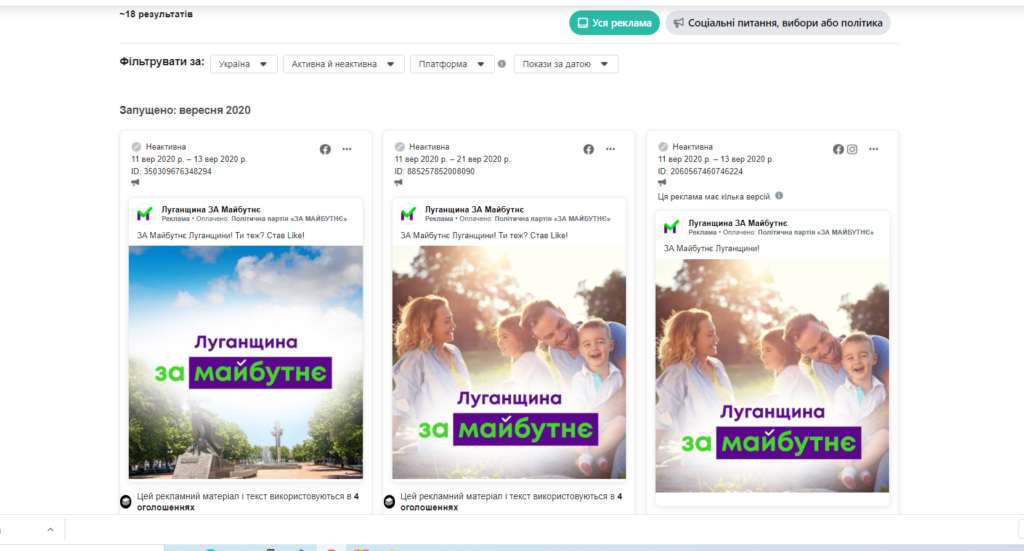This screenshot has height=551, width=1024.
Task: Click the family photo in the second ad
Action: coord(509,362)
